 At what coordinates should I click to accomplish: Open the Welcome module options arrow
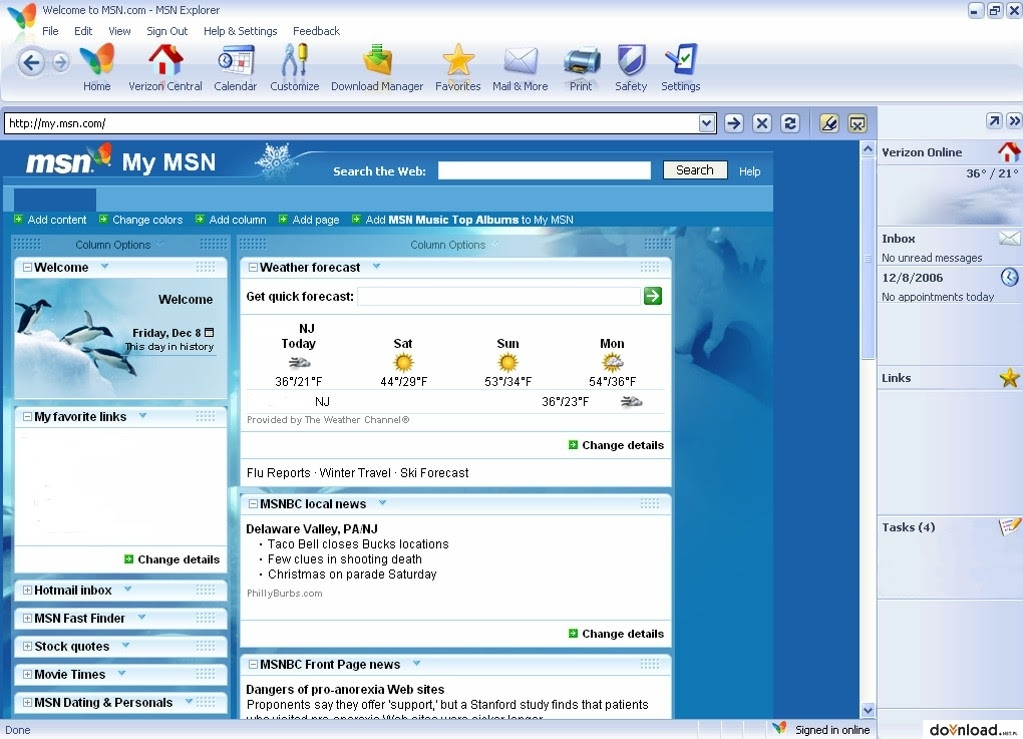104,267
